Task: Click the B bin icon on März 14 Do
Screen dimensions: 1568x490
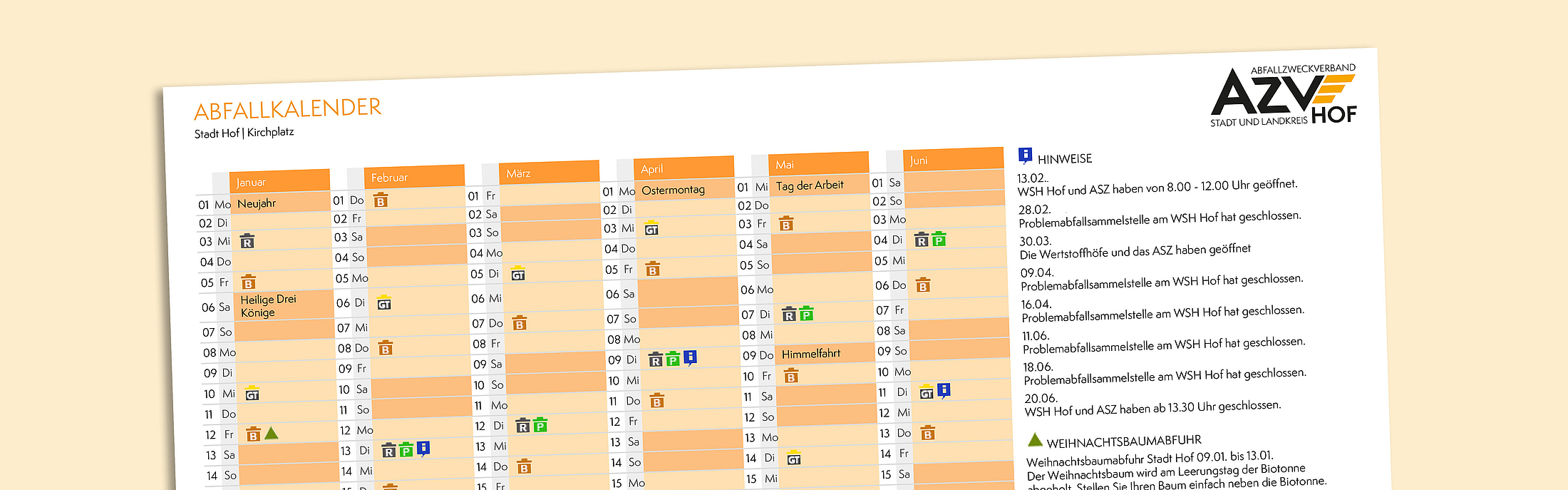Action: coord(524,466)
